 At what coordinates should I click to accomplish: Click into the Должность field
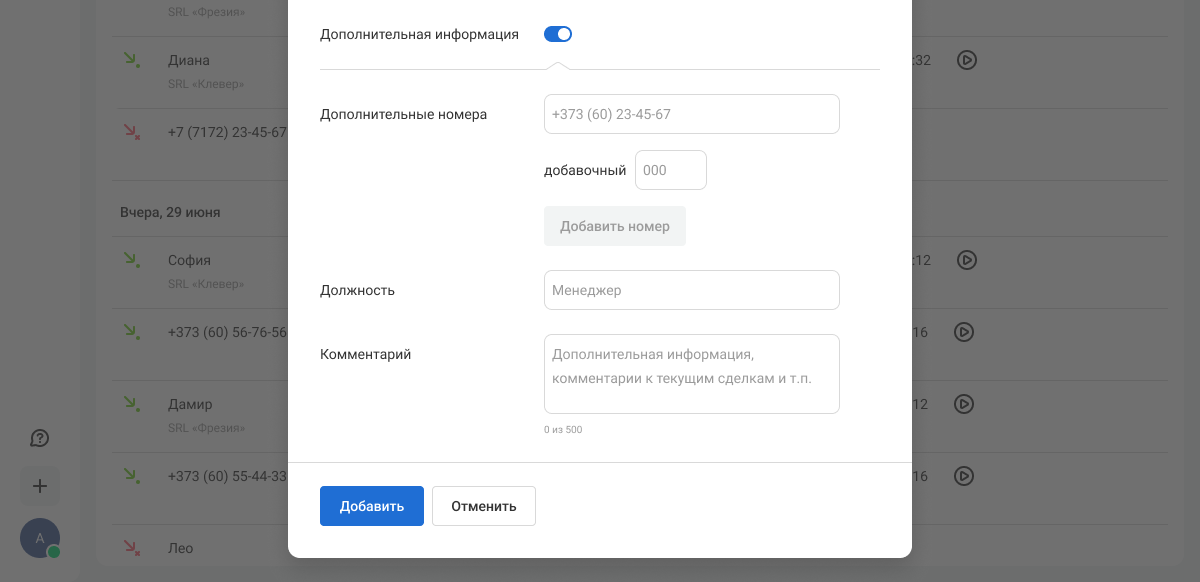click(x=691, y=290)
